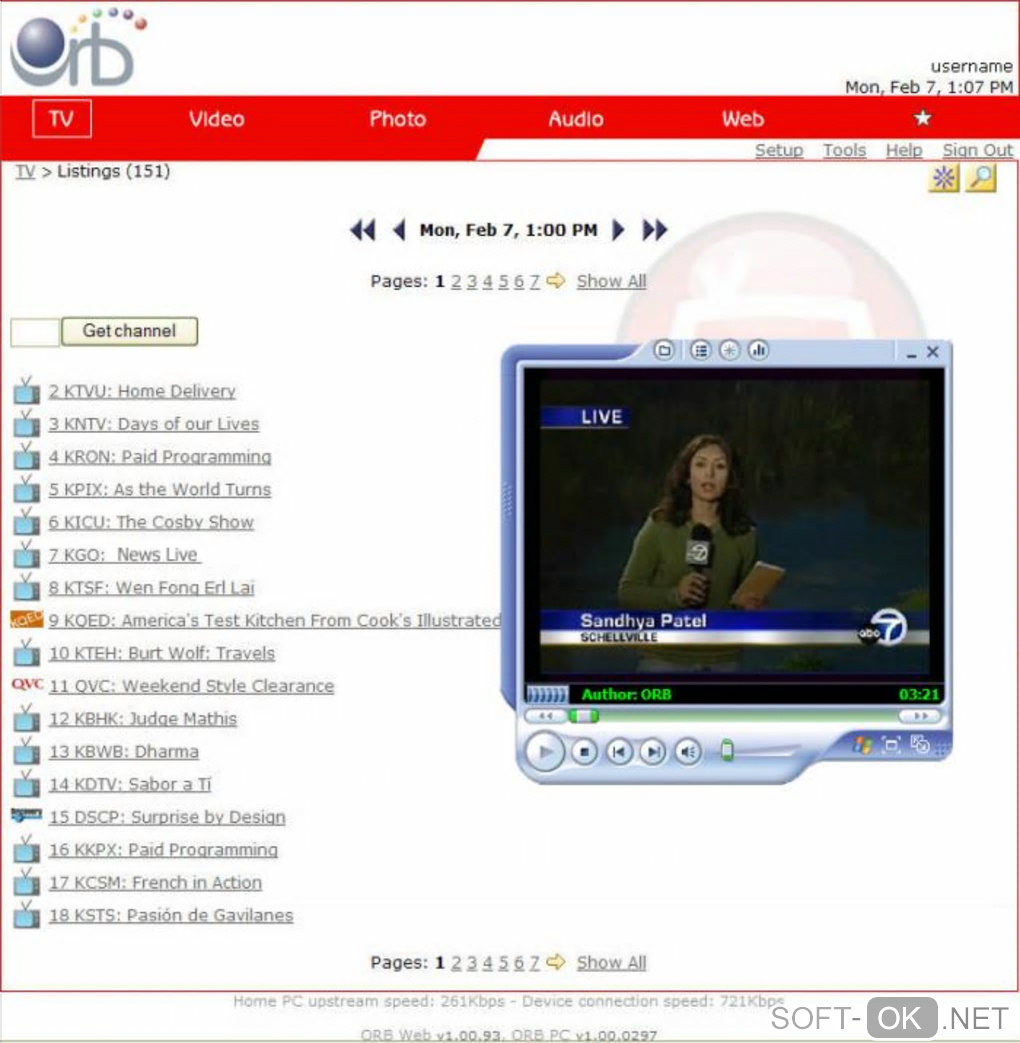
Task: Go to next time slot arrow
Action: tap(618, 230)
